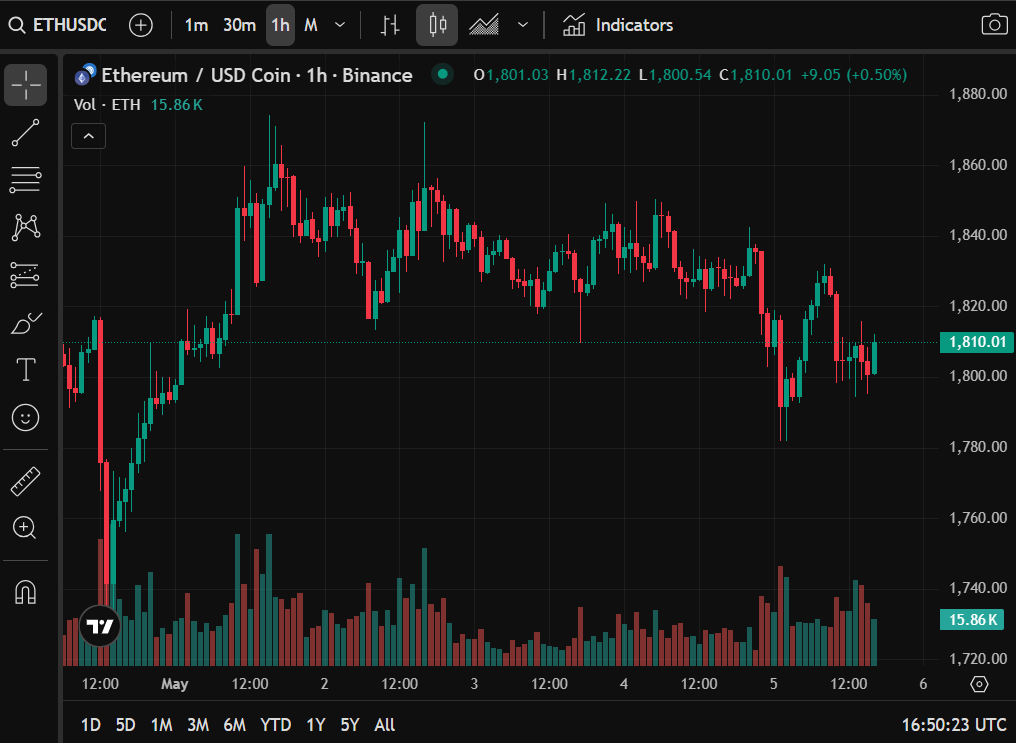
Task: Select the XABCD pattern tool
Action: [x=26, y=227]
